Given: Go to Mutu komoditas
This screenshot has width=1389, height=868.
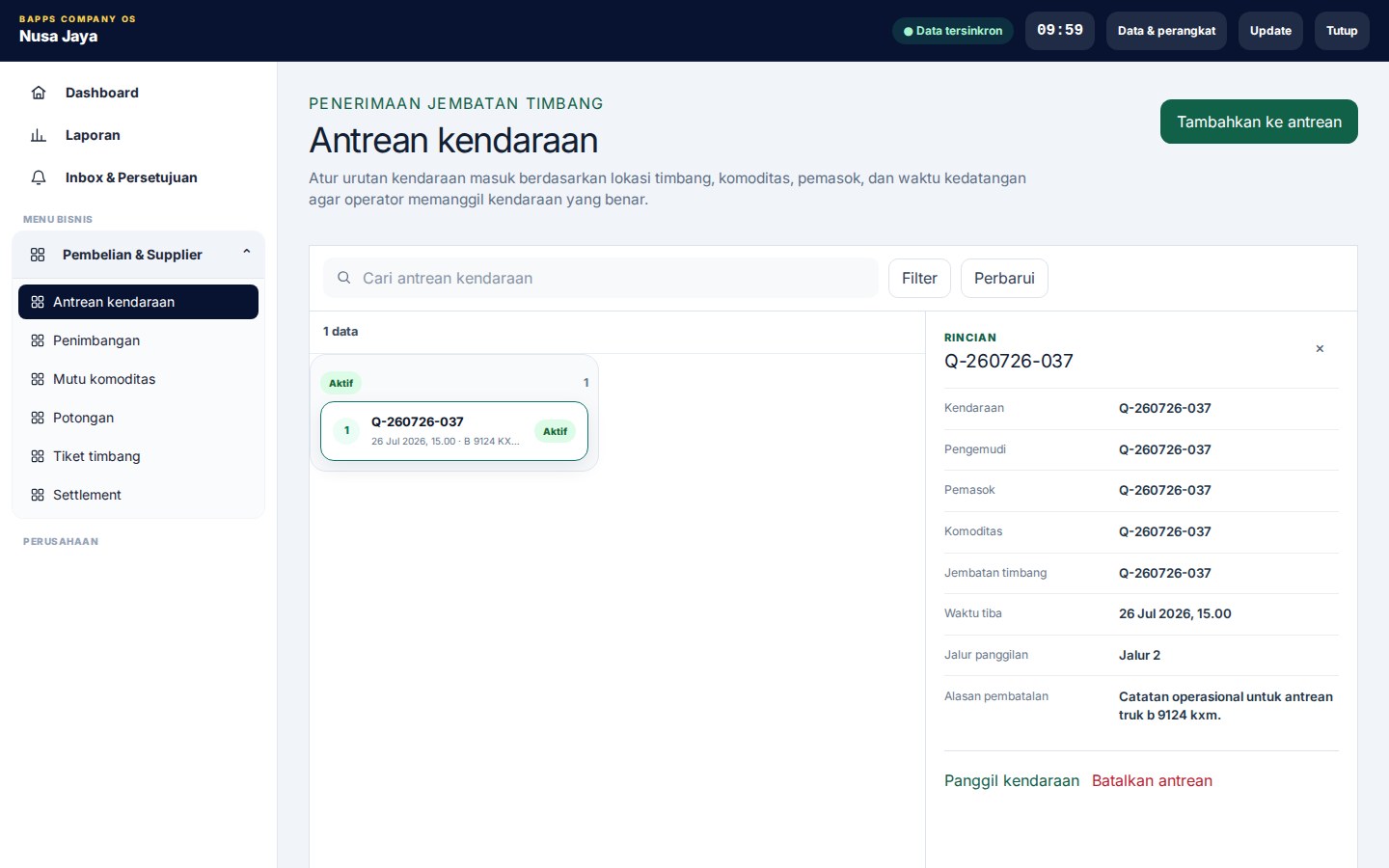Looking at the screenshot, I should pos(138,379).
